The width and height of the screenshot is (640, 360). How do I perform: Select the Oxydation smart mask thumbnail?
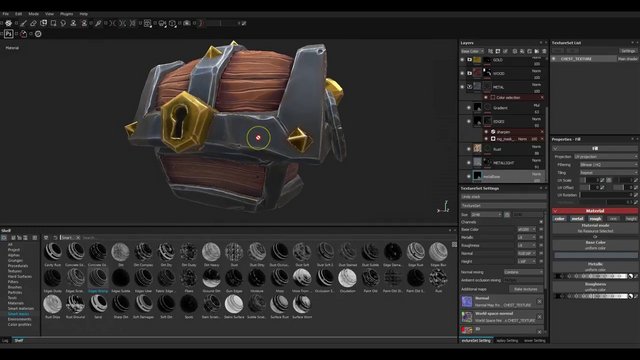point(347,279)
